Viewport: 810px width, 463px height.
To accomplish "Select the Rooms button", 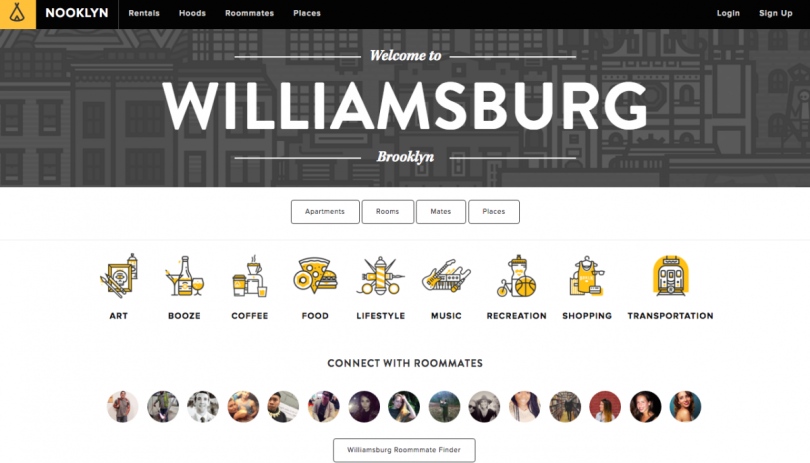I will tap(387, 212).
